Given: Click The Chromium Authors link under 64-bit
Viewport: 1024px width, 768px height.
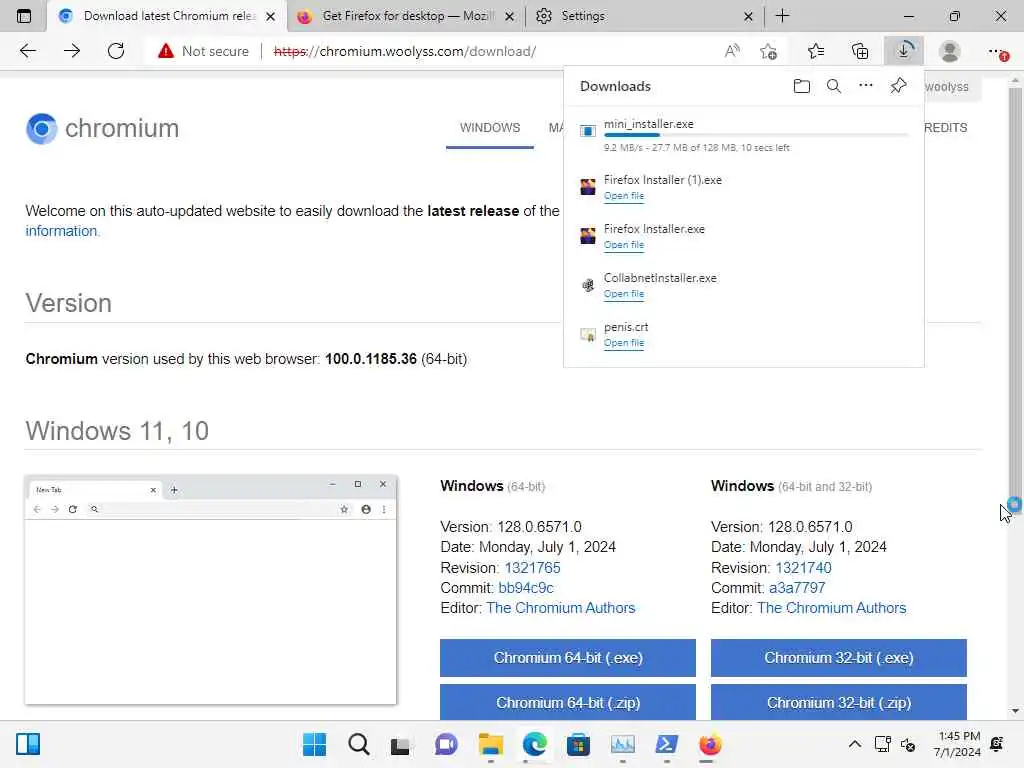Looking at the screenshot, I should click(x=560, y=608).
